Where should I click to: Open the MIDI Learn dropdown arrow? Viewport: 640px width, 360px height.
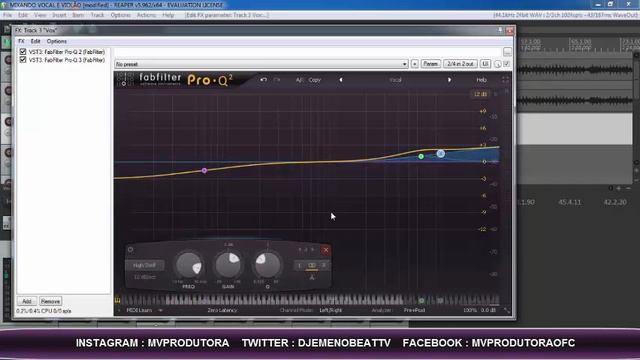pos(160,310)
